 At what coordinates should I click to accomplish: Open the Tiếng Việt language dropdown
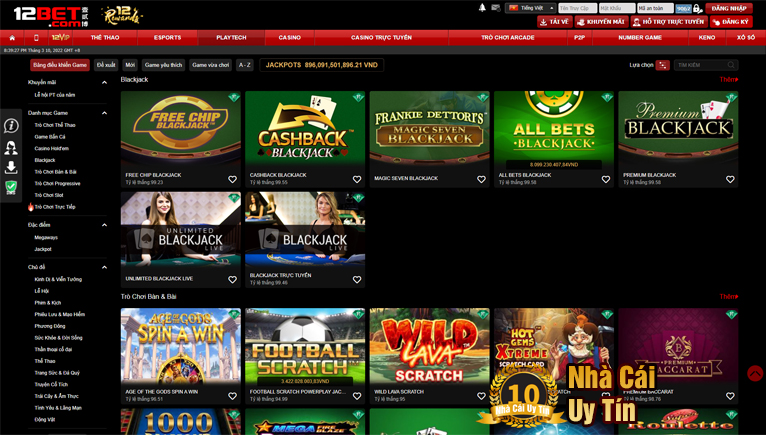(x=531, y=8)
